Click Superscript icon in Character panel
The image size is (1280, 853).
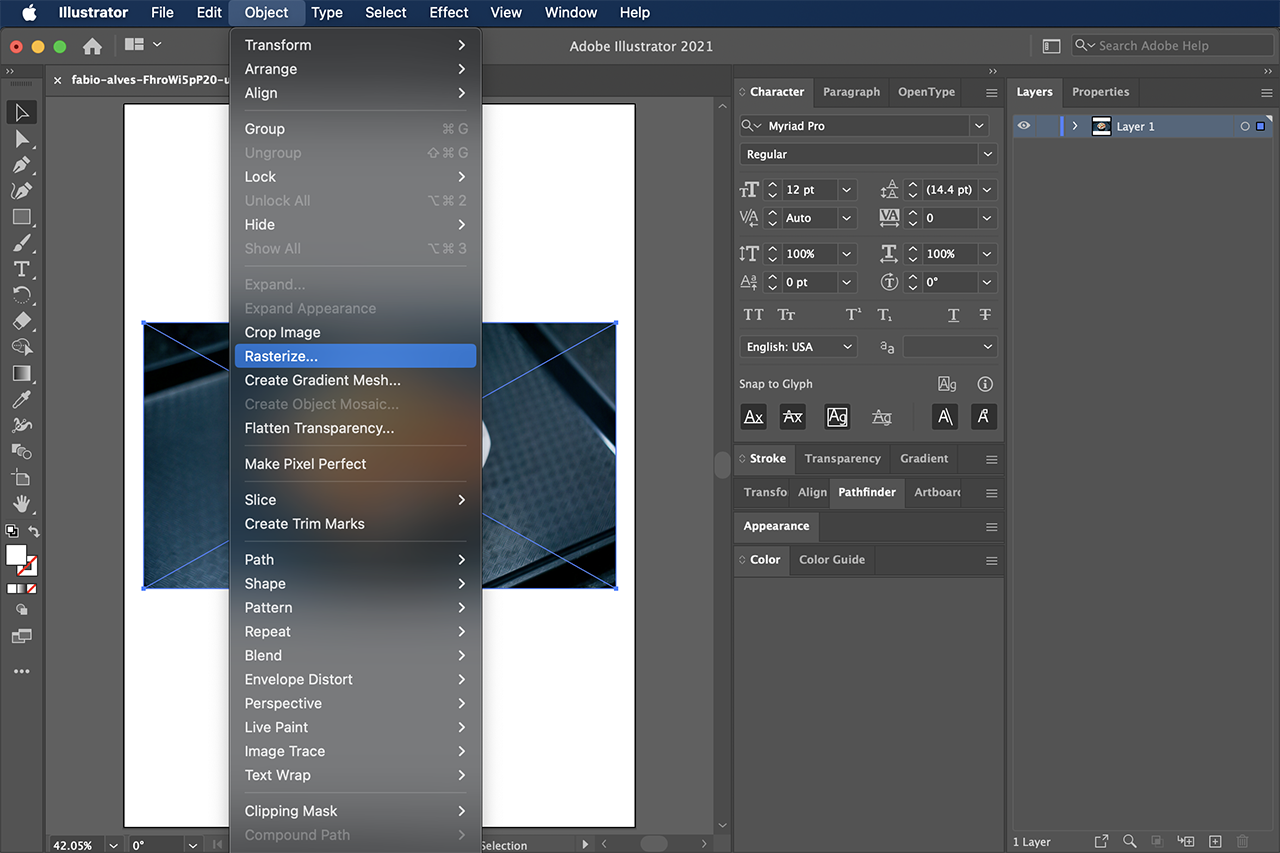pyautogui.click(x=853, y=314)
